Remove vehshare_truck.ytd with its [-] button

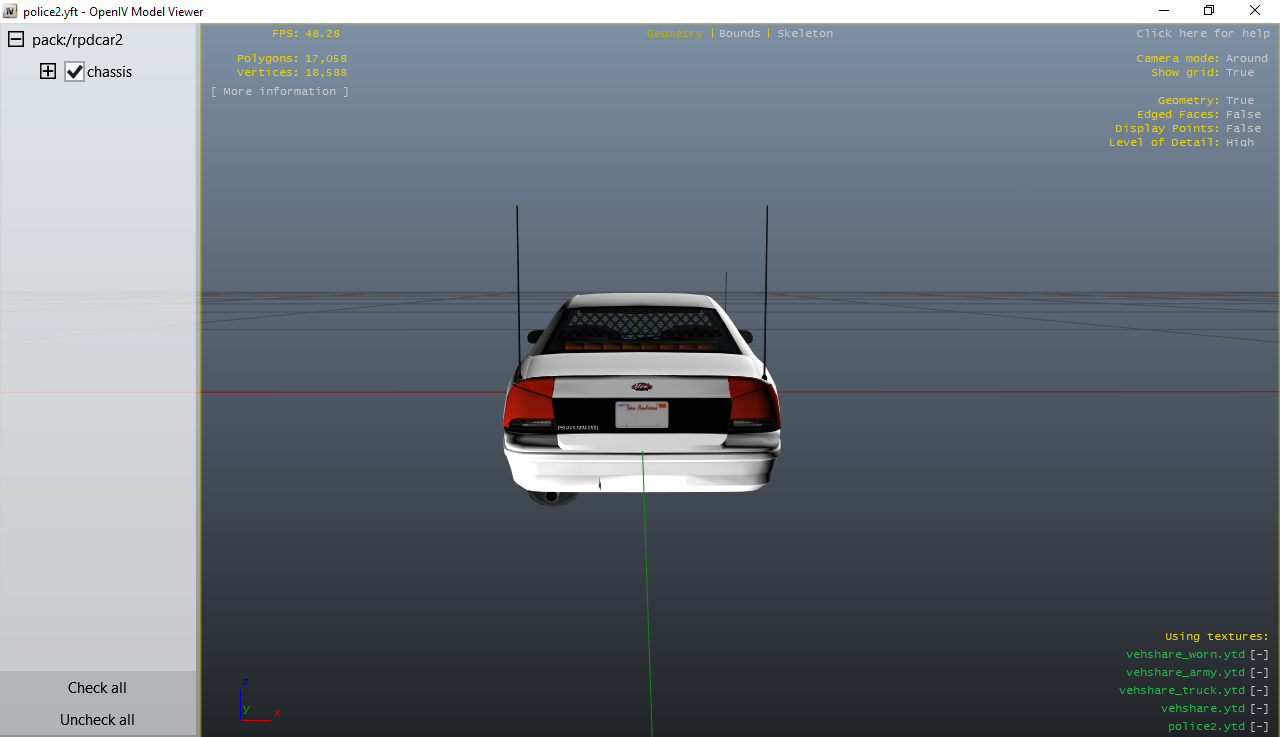(1259, 691)
